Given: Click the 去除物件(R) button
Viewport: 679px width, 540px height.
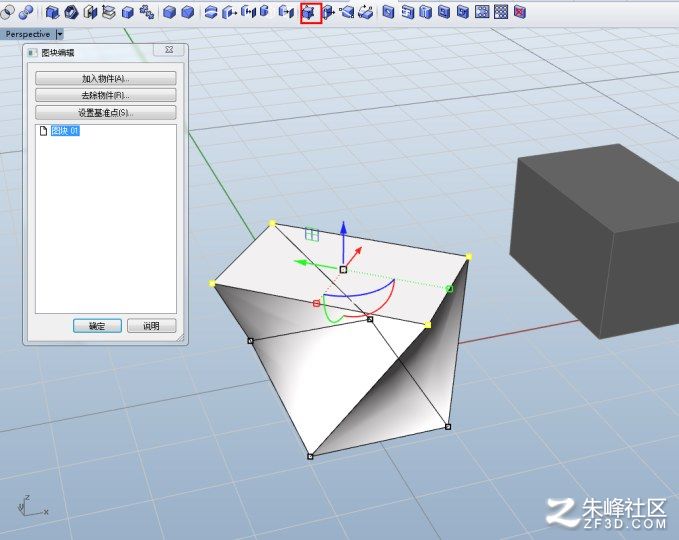Looking at the screenshot, I should [x=106, y=95].
